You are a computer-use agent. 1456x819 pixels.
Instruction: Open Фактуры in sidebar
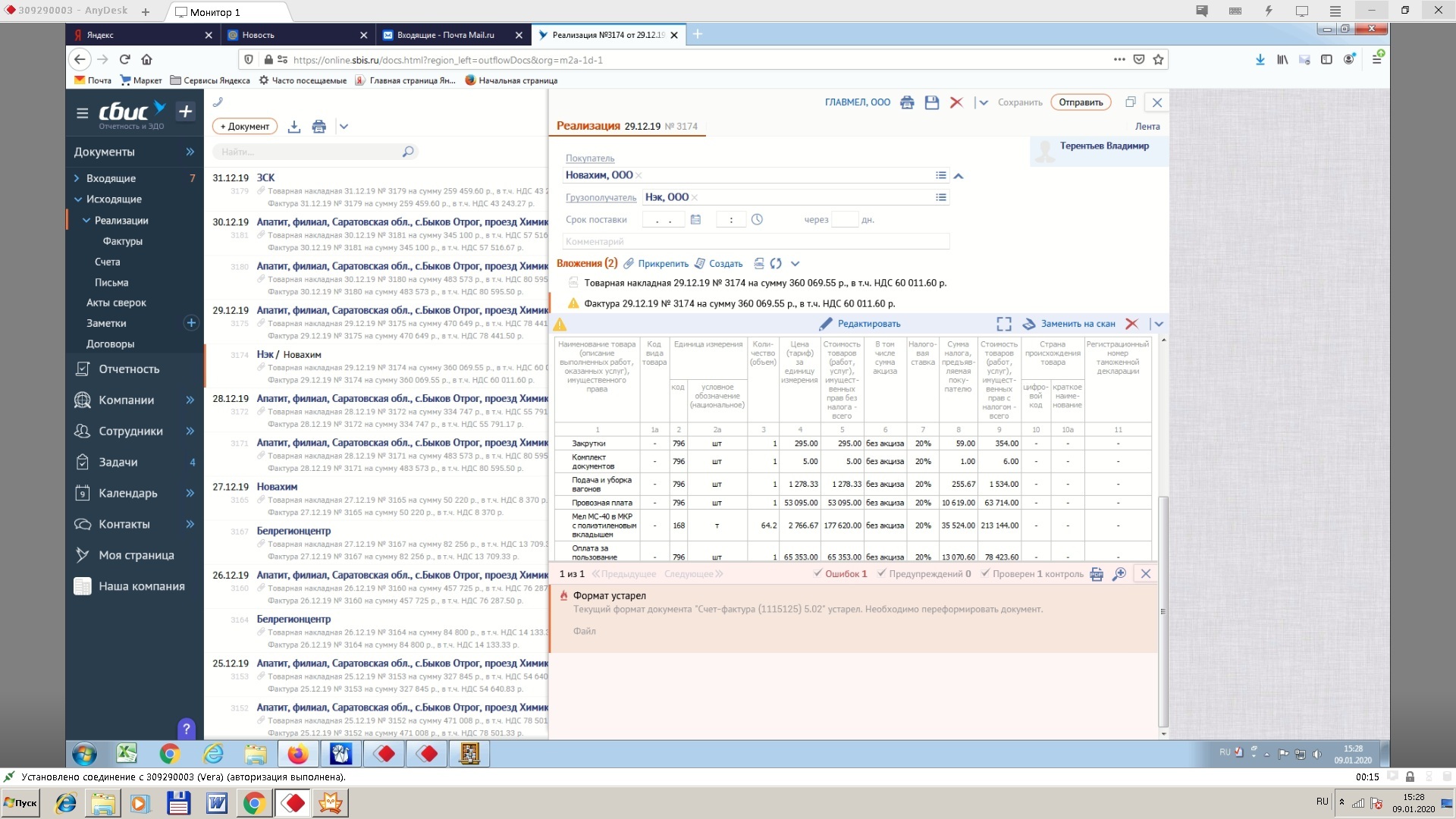pyautogui.click(x=123, y=241)
